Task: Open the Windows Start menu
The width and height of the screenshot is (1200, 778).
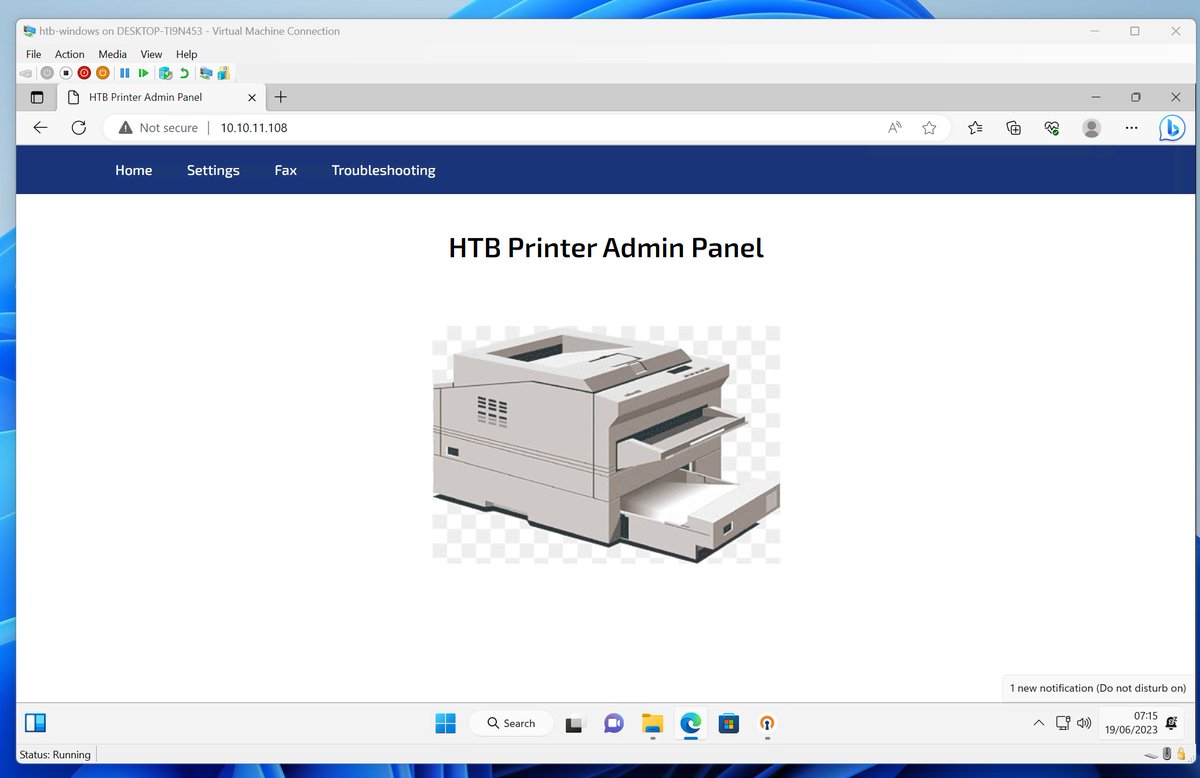Action: (445, 723)
